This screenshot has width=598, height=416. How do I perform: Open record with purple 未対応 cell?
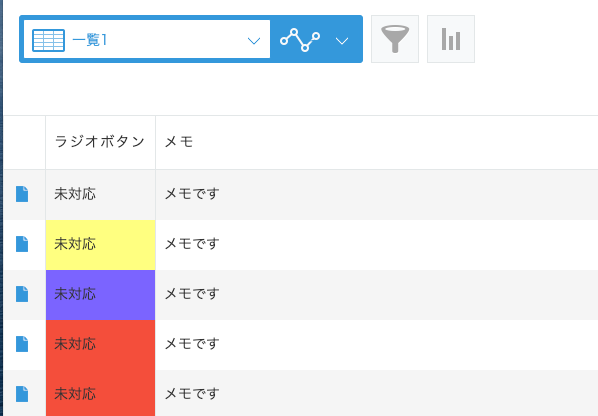[22, 294]
